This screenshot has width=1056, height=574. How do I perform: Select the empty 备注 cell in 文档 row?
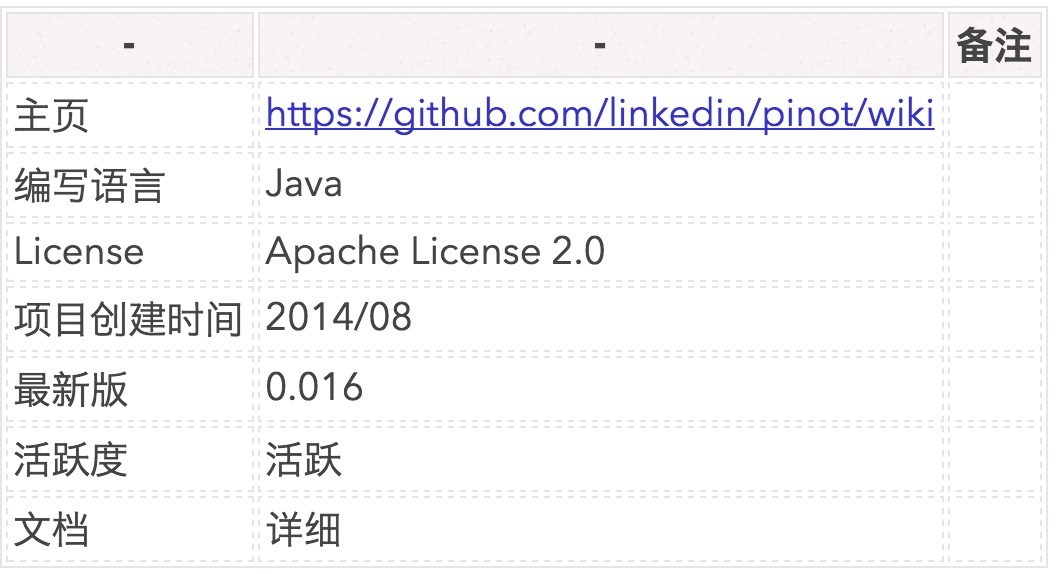pyautogui.click(x=994, y=528)
